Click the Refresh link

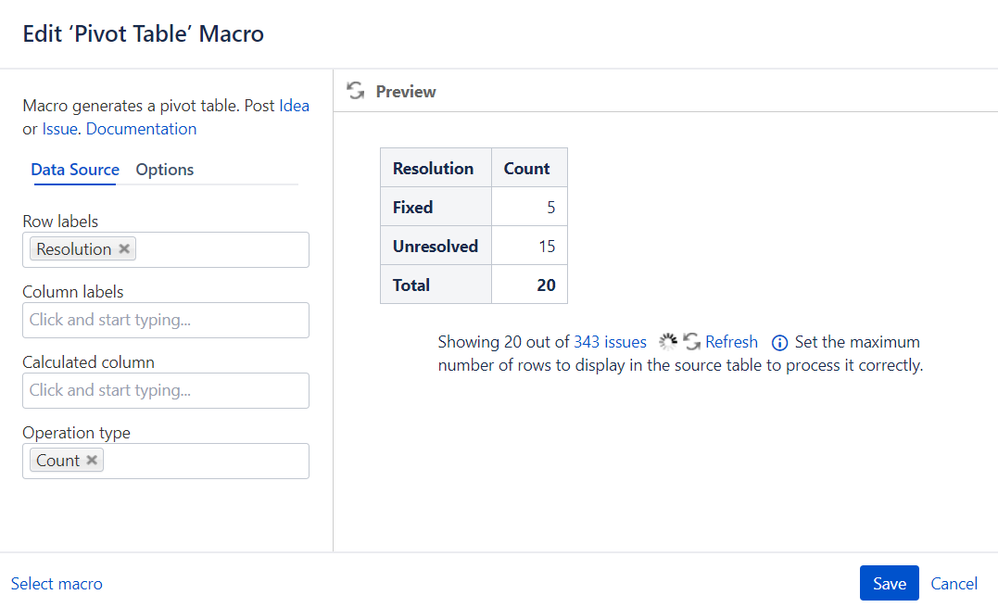pyautogui.click(x=731, y=342)
